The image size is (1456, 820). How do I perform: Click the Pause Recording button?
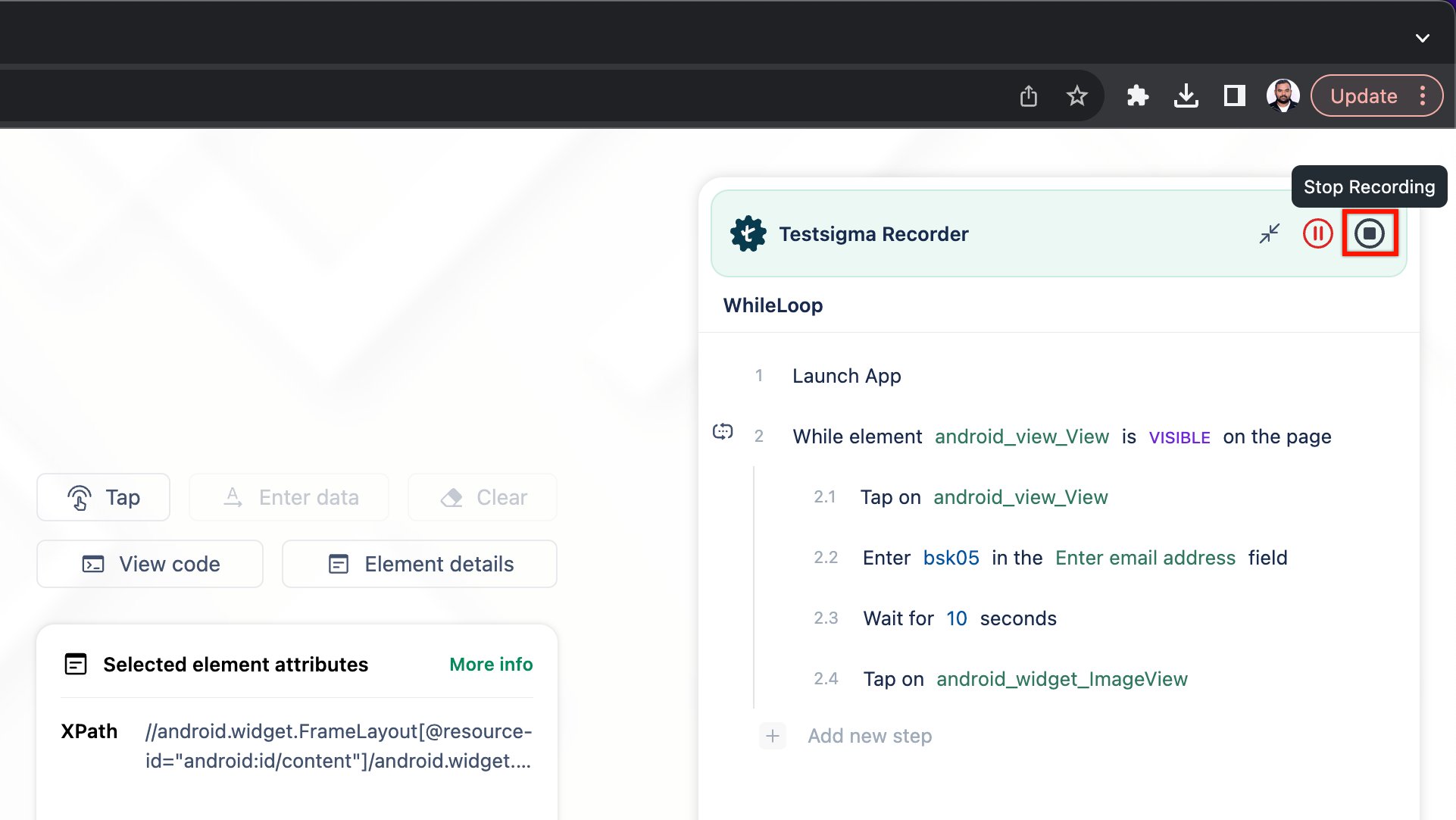[1318, 233]
